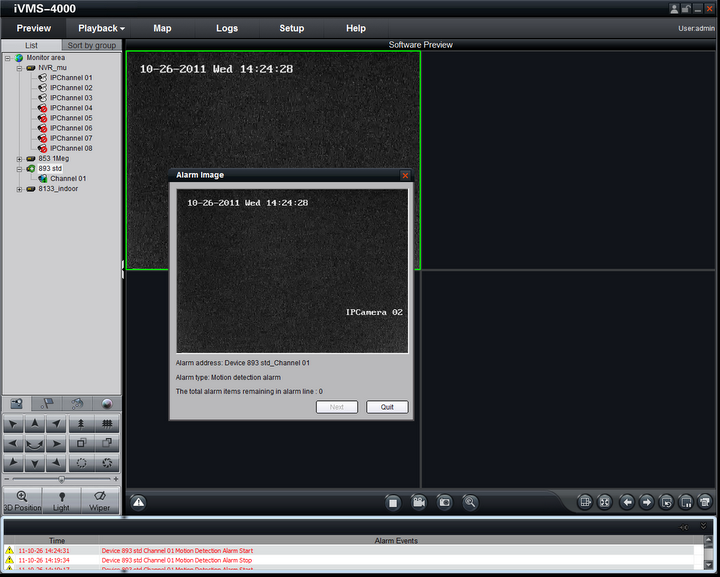Screen dimensions: 720x577
Task: Select Channel 01 under 893 std
Action: [68, 179]
